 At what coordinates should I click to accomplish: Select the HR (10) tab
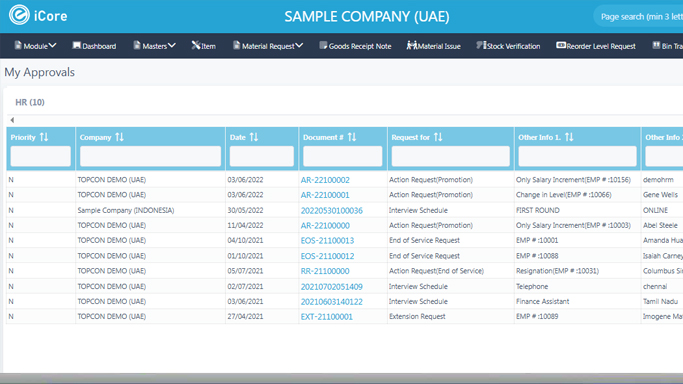(30, 102)
